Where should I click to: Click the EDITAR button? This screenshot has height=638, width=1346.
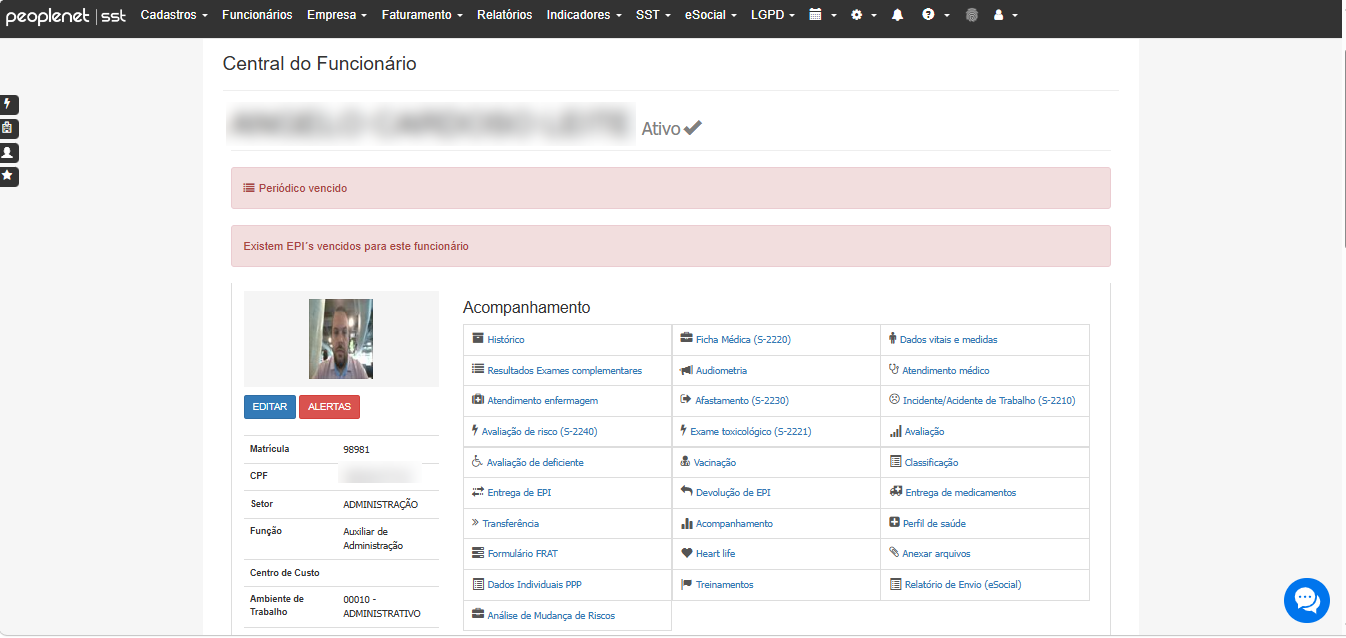(270, 407)
